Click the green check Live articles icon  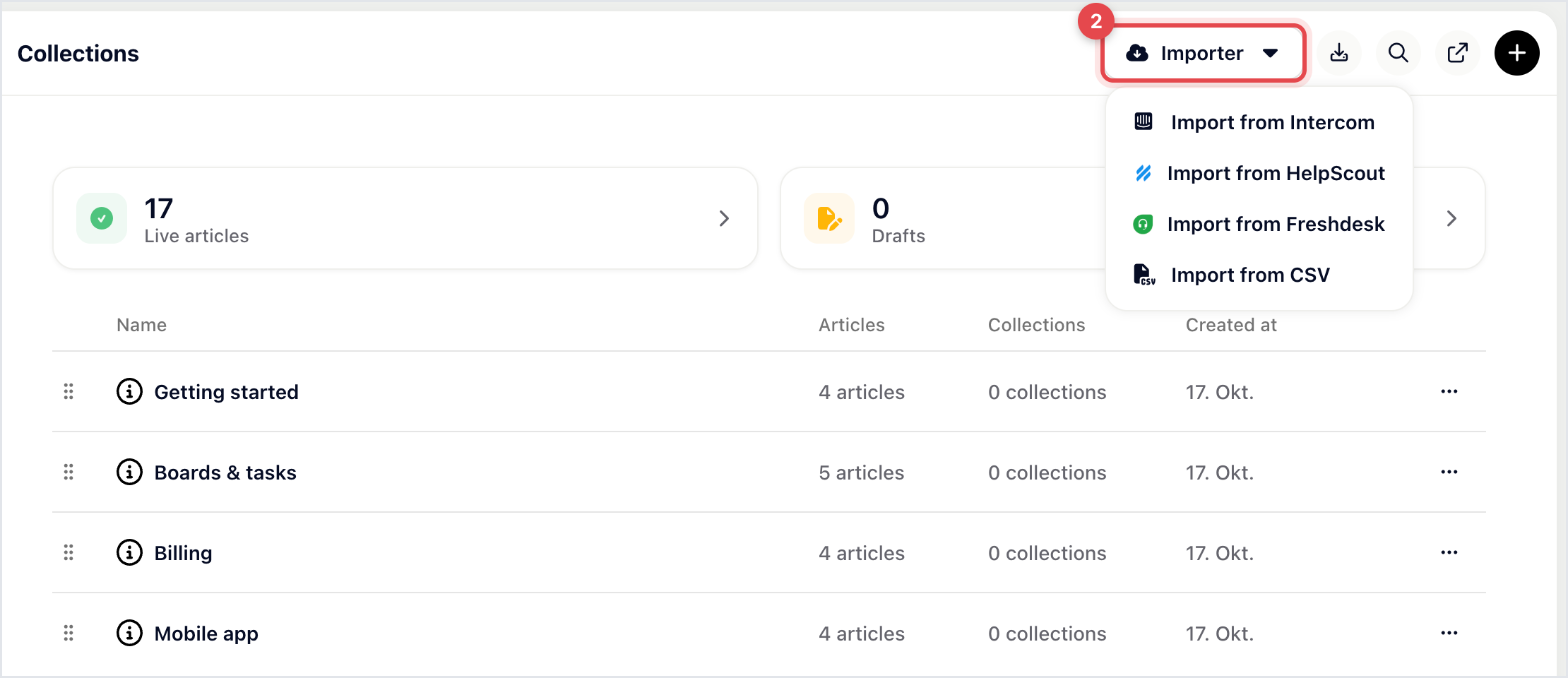tap(101, 218)
